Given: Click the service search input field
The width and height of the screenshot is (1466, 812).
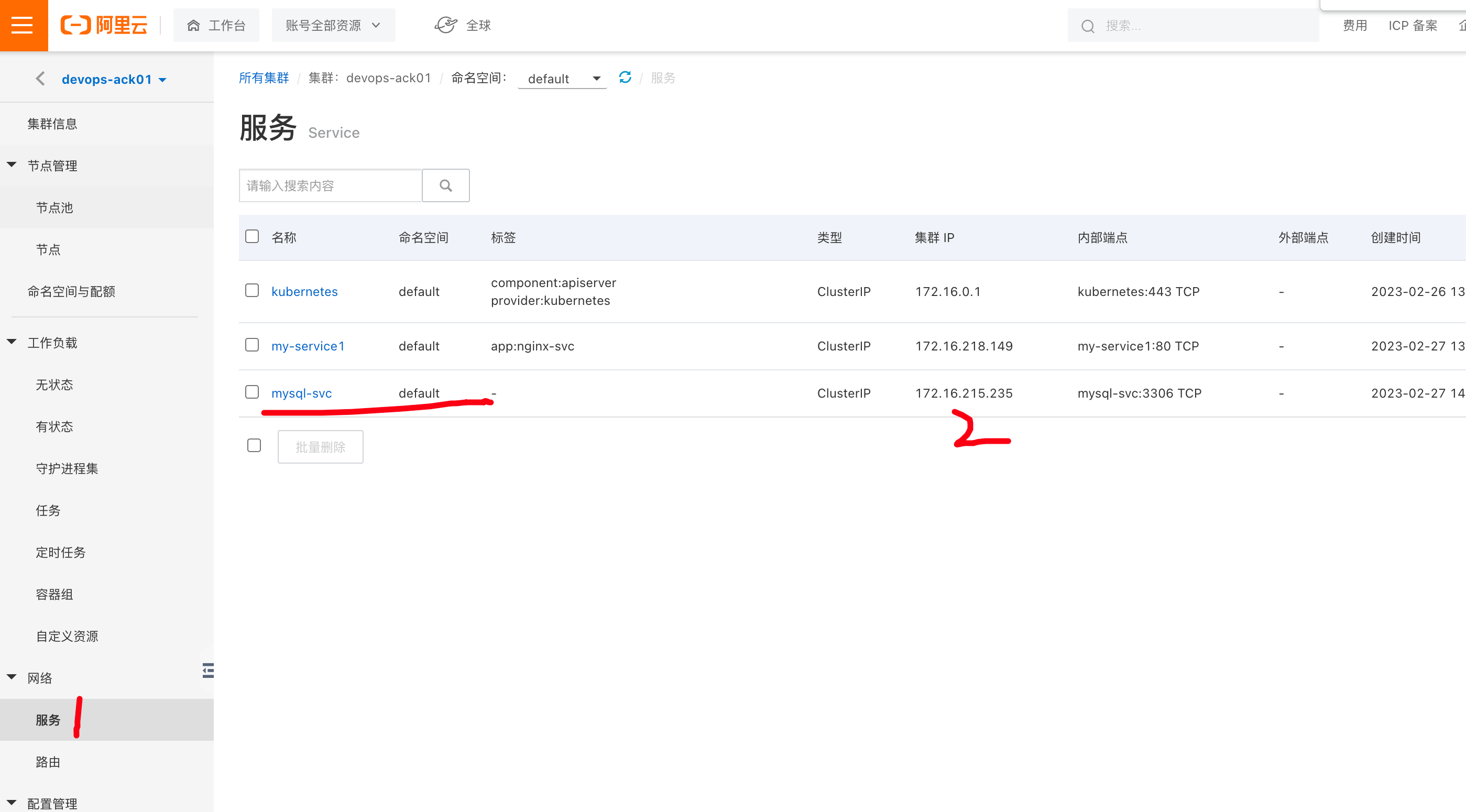Looking at the screenshot, I should (330, 185).
